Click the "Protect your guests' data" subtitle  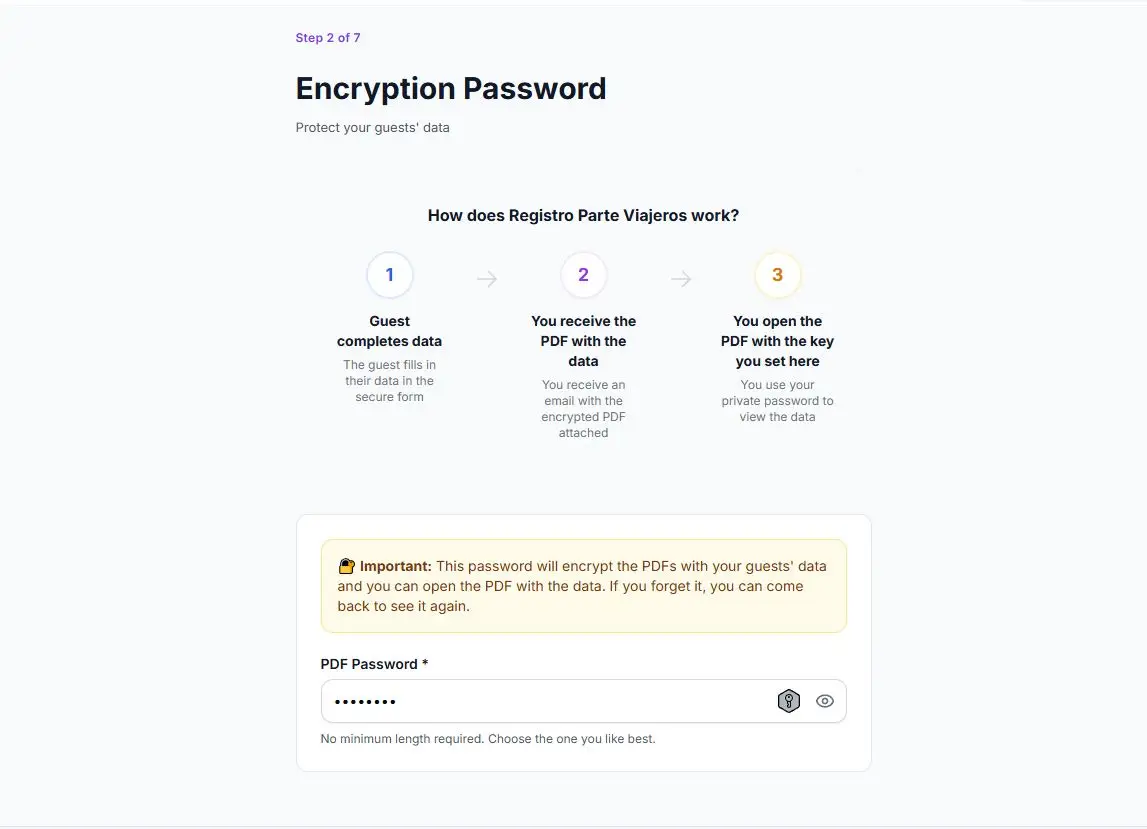point(373,128)
